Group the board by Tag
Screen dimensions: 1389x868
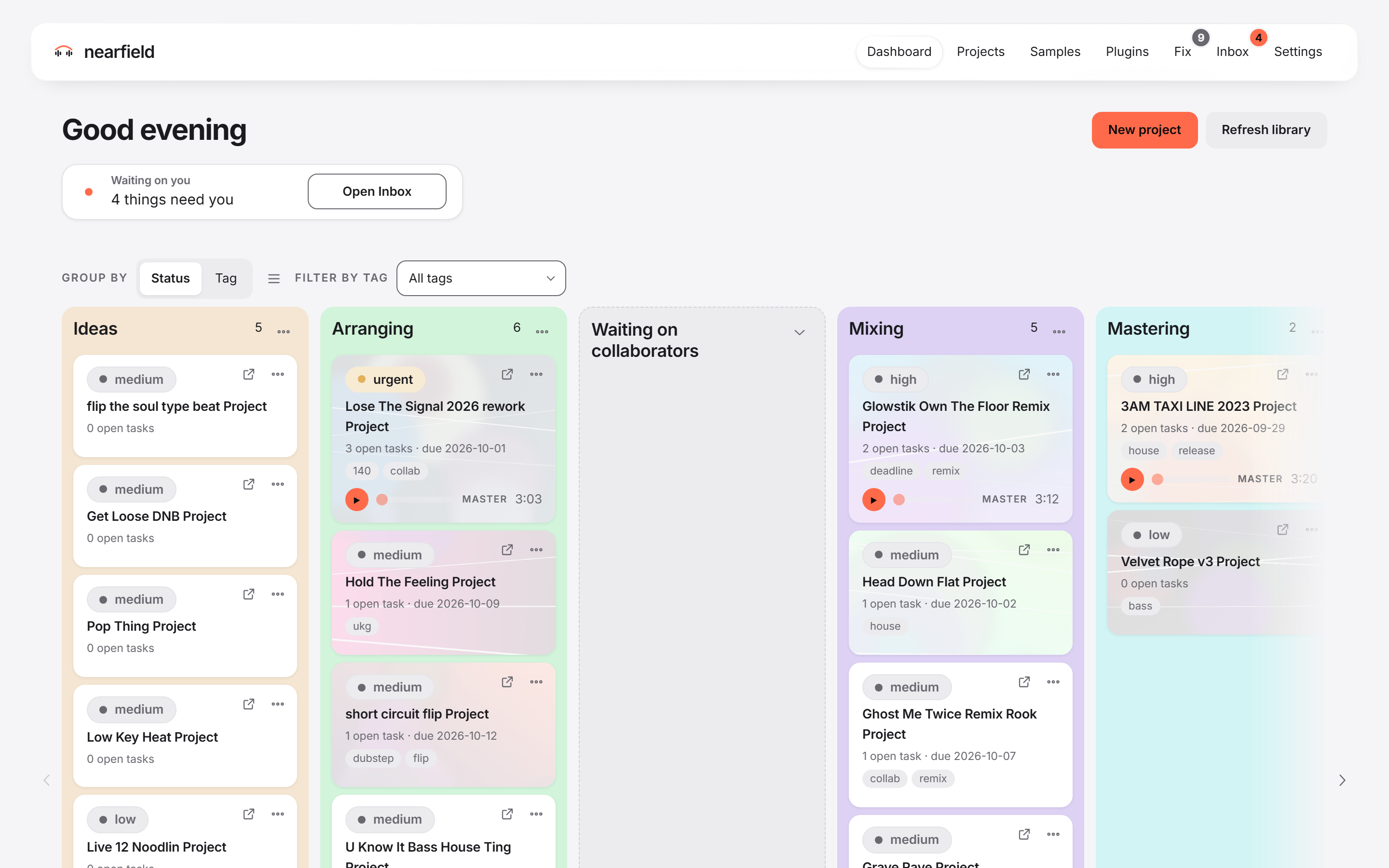point(226,278)
